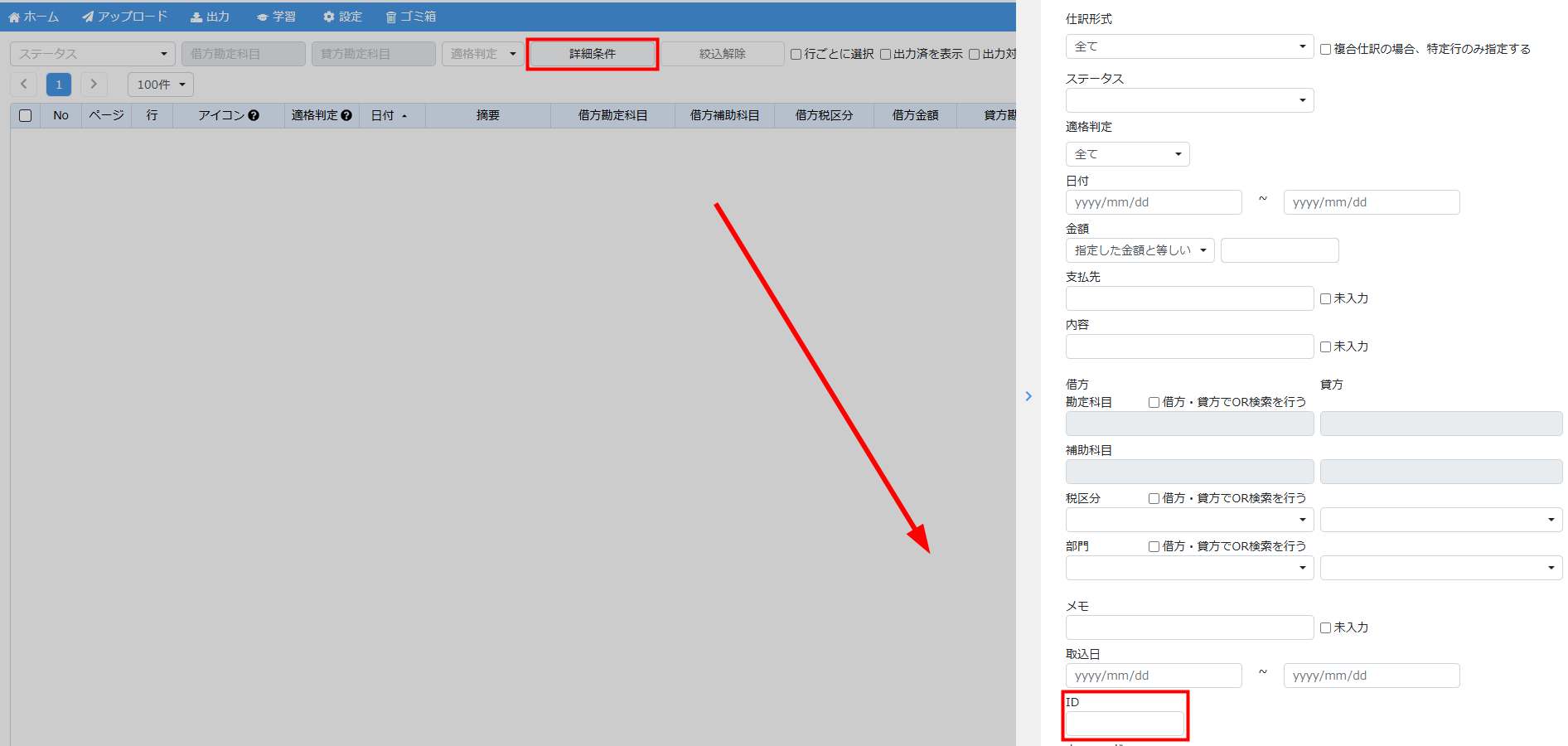
Task: Expand the 仕訳形式 dropdown showing 全て
Action: pos(1189,47)
